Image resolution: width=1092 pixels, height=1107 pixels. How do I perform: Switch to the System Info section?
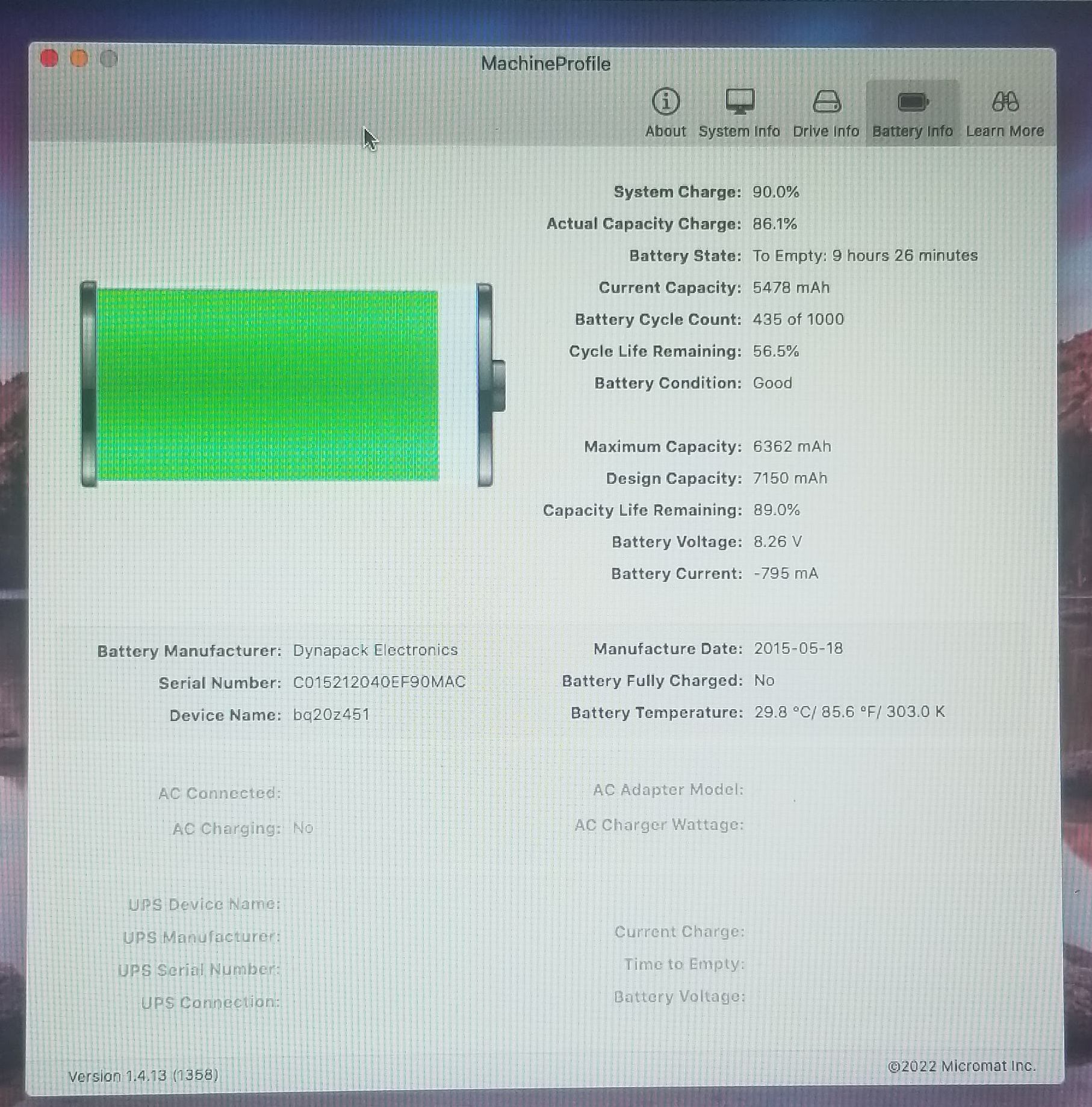(x=739, y=113)
